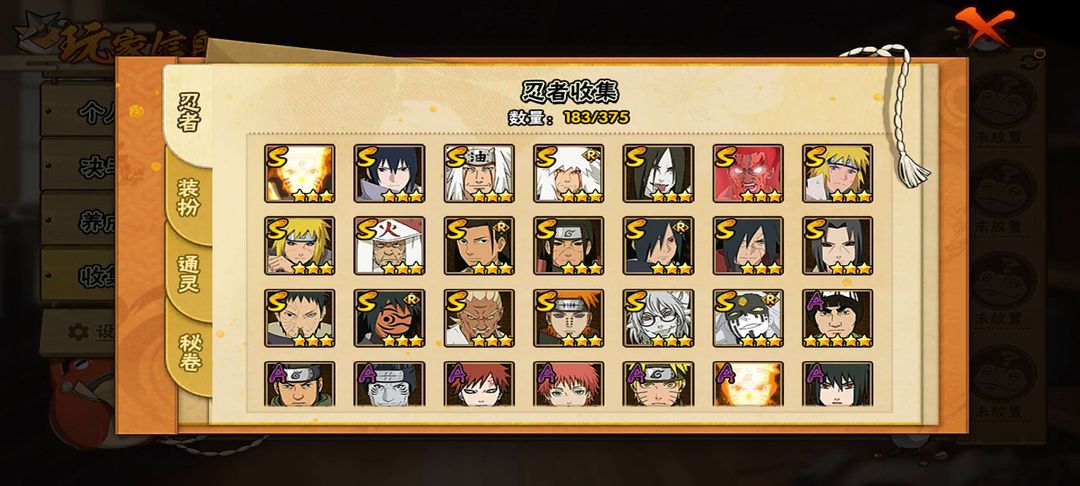
Task: Select the 秘卷 (scroll) tab
Action: click(x=188, y=351)
